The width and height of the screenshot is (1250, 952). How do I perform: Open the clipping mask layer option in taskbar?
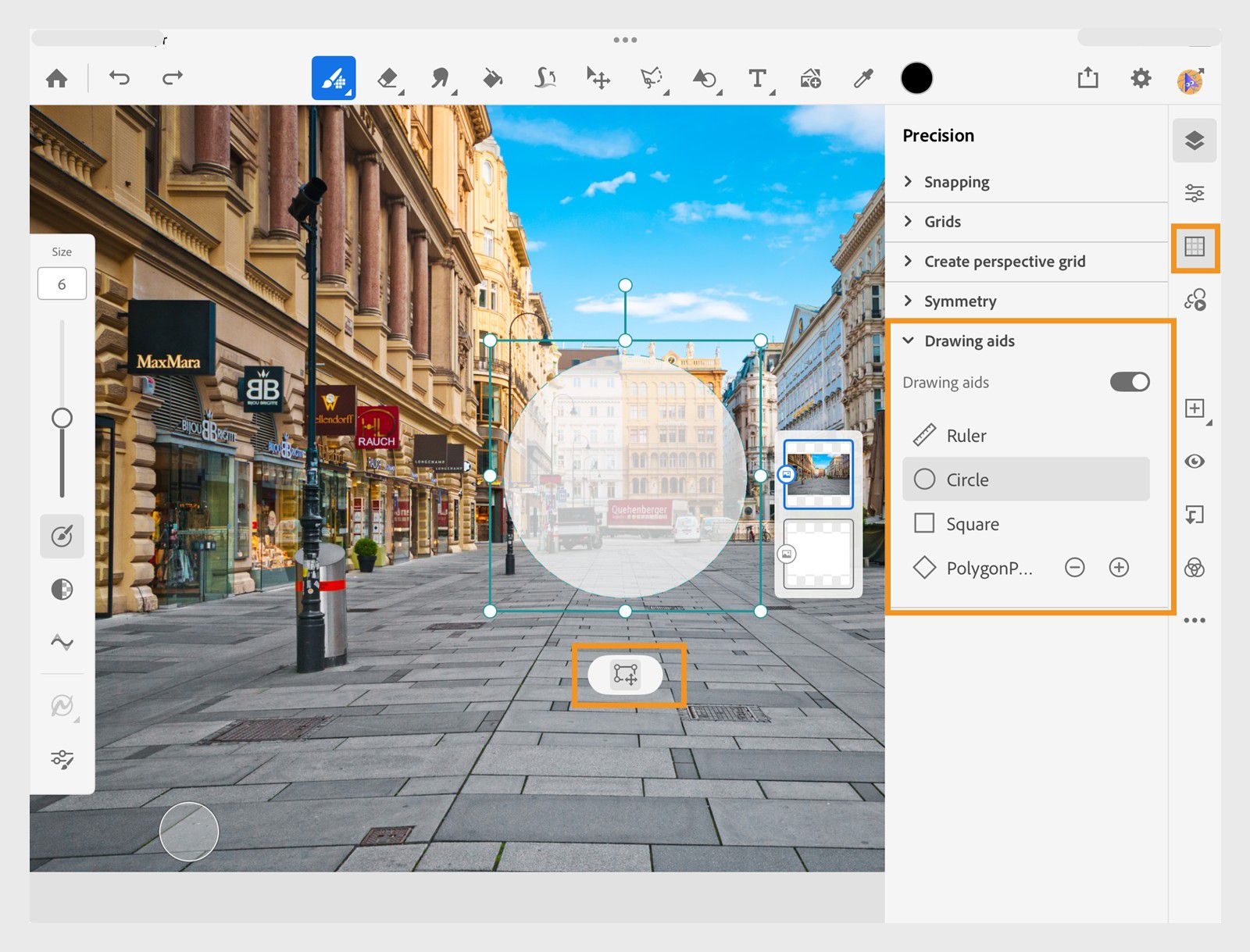(x=1195, y=515)
